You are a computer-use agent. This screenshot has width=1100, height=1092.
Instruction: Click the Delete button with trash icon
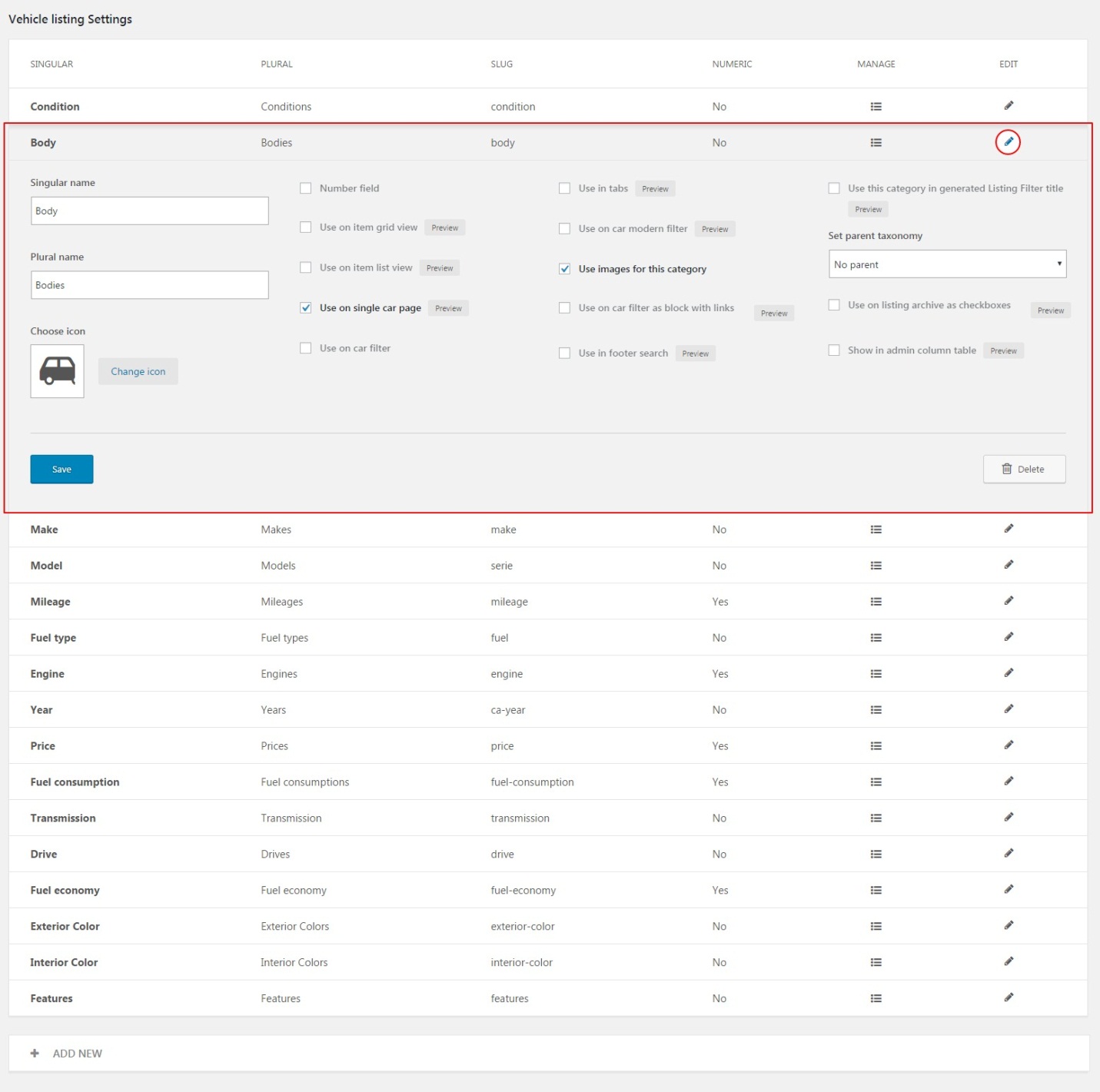[x=1024, y=470]
